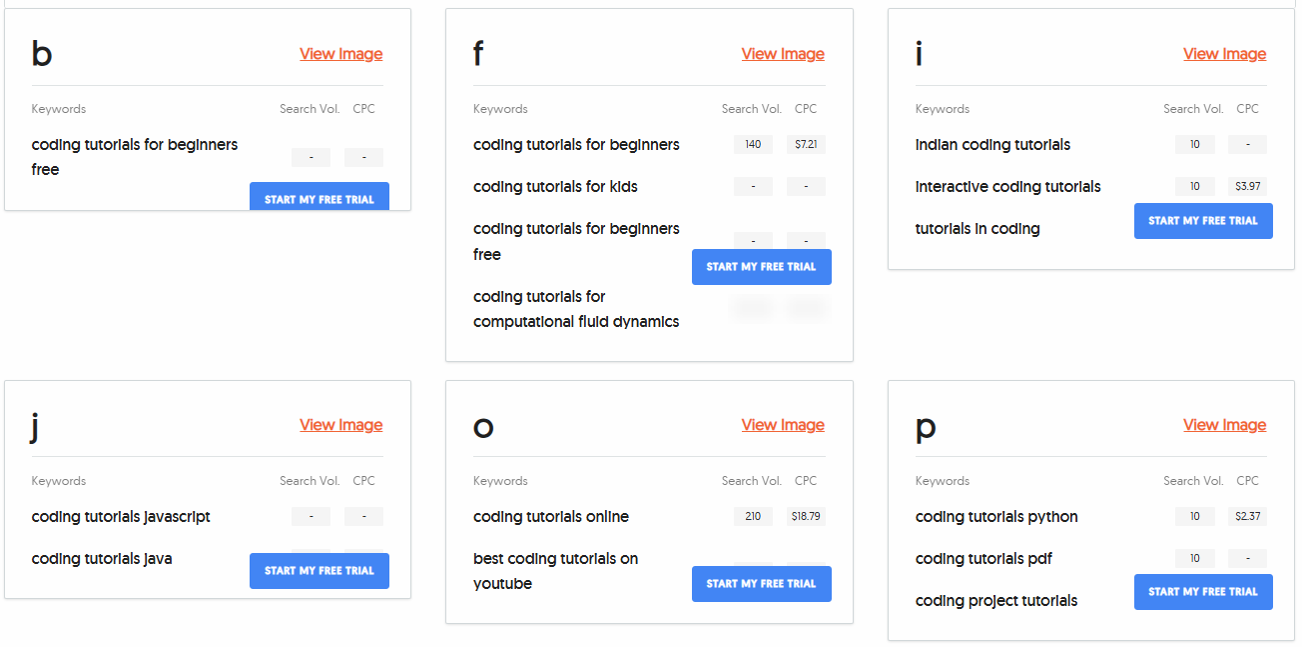The image size is (1302, 647).
Task: Open View Image link in the p card
Action: [x=1224, y=425]
